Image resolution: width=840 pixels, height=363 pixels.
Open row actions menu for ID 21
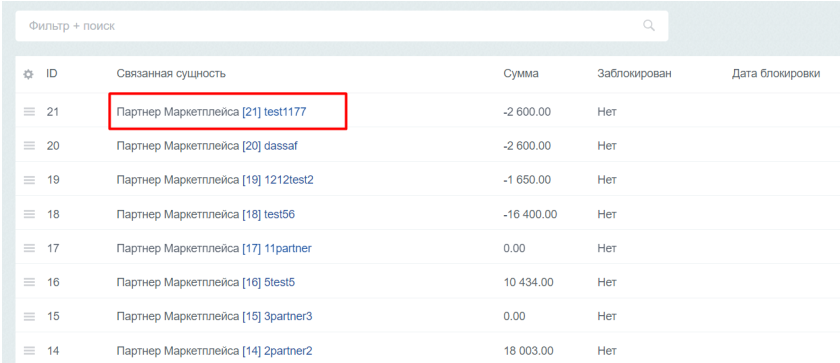coord(29,111)
